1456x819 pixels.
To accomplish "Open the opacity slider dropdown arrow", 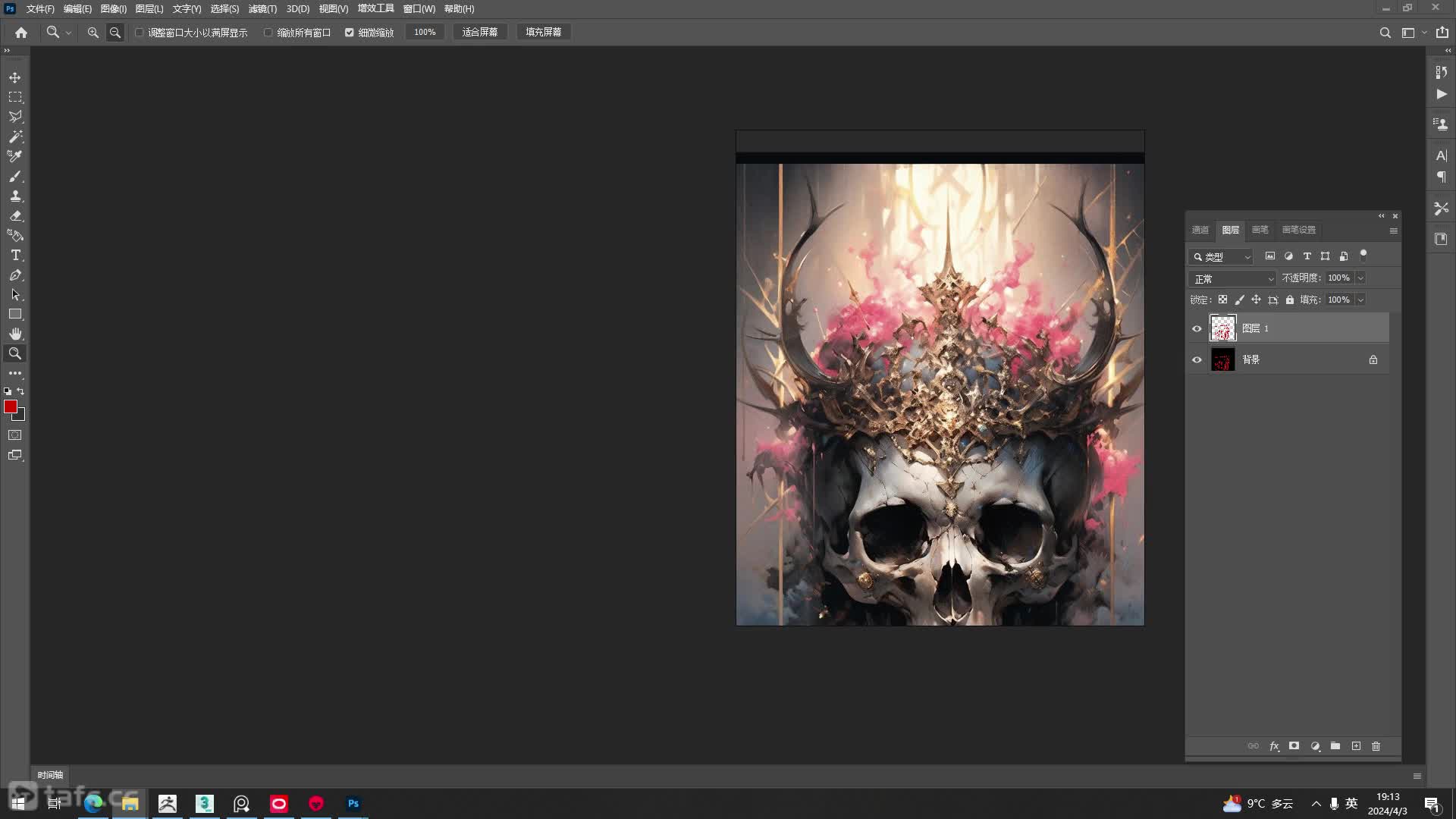I will pos(1360,278).
